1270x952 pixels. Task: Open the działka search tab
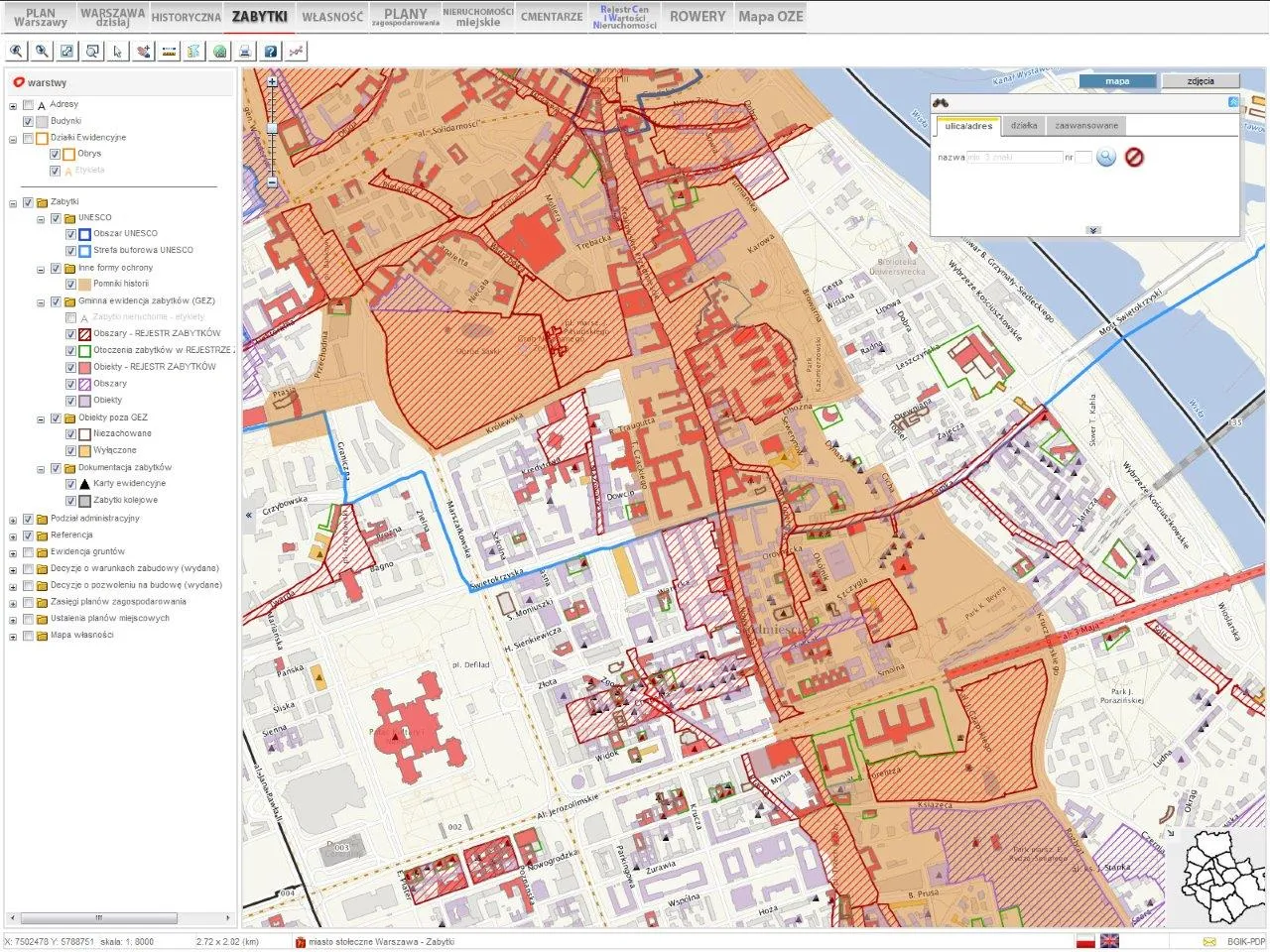(1023, 126)
